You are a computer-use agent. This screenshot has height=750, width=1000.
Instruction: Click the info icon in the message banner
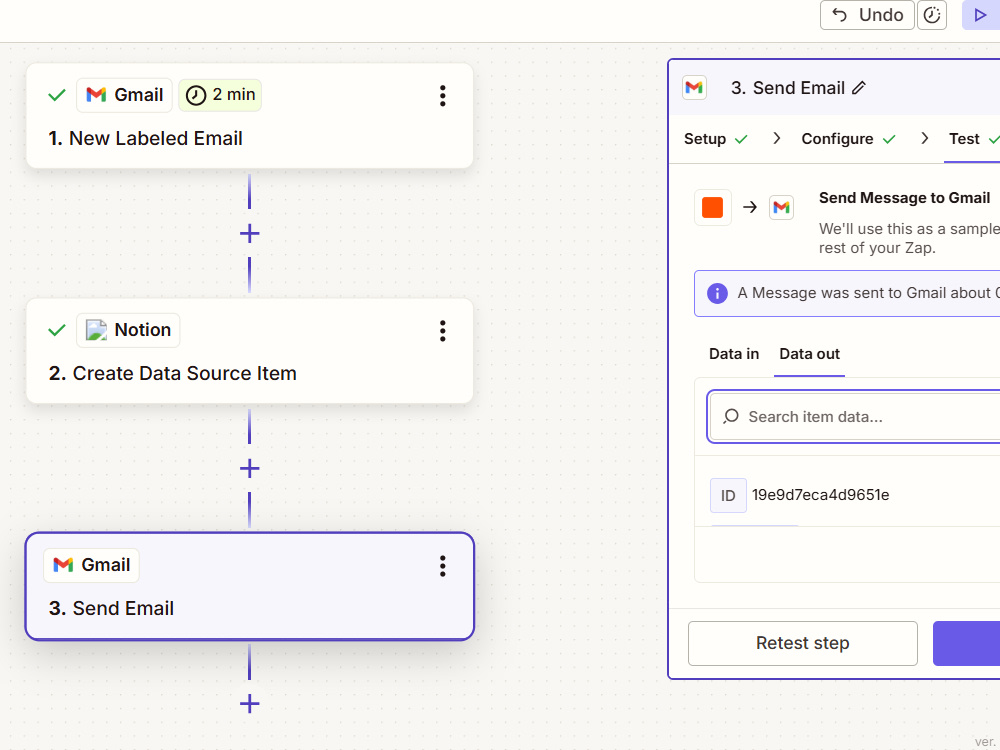tap(717, 293)
